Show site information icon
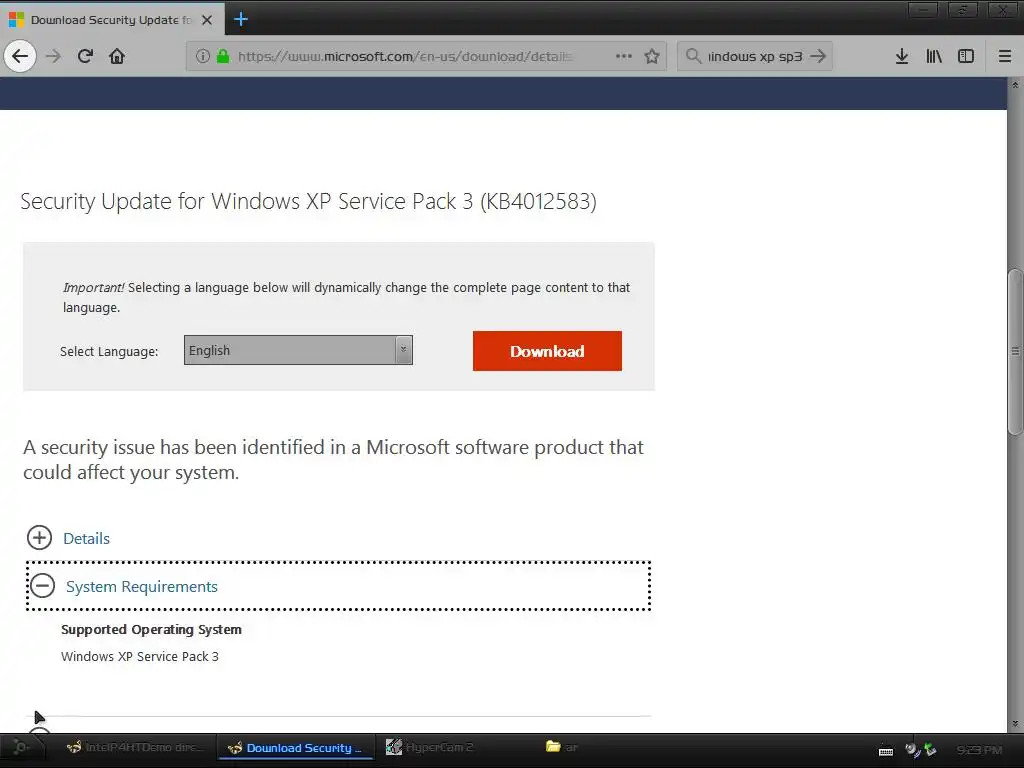This screenshot has width=1024, height=768. coord(203,56)
